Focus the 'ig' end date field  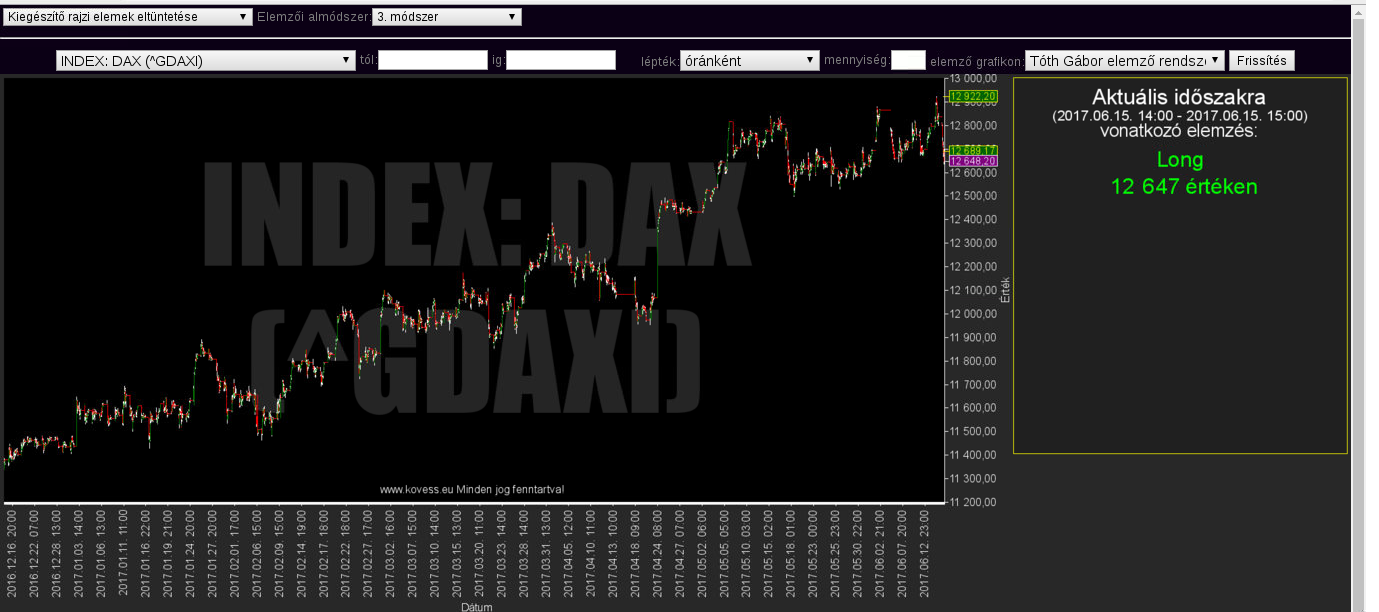point(560,61)
